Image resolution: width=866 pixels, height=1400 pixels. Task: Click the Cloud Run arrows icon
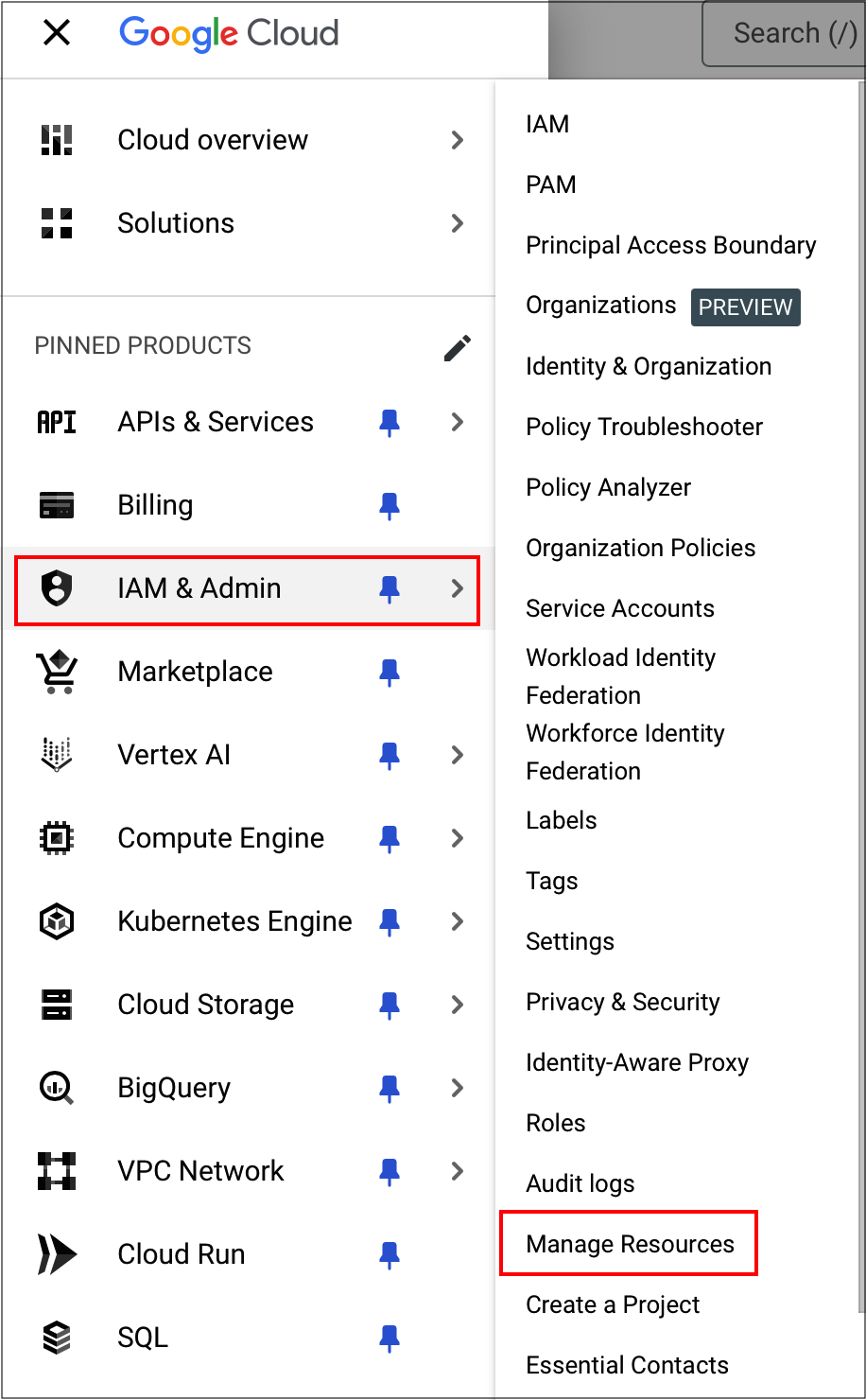tap(57, 1254)
